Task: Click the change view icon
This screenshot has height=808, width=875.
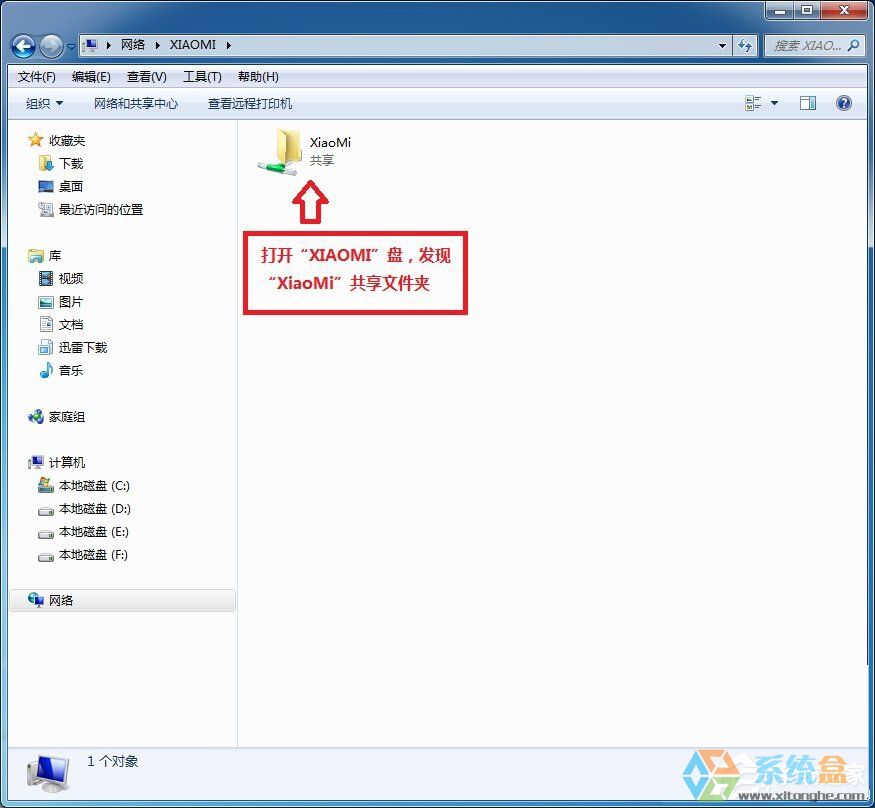Action: (x=753, y=103)
